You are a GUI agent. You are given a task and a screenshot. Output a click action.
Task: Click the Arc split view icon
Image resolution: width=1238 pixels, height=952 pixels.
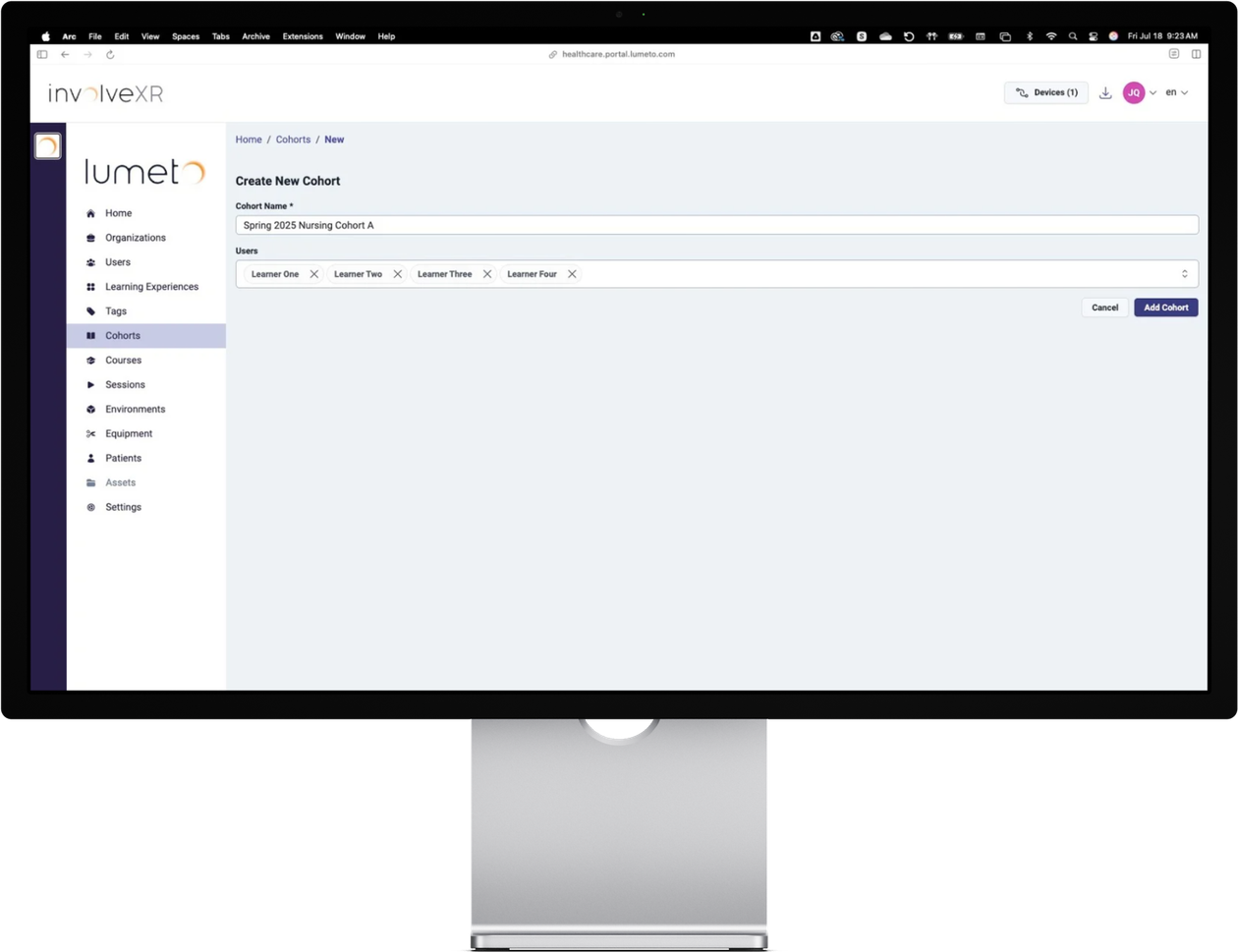click(x=1196, y=54)
